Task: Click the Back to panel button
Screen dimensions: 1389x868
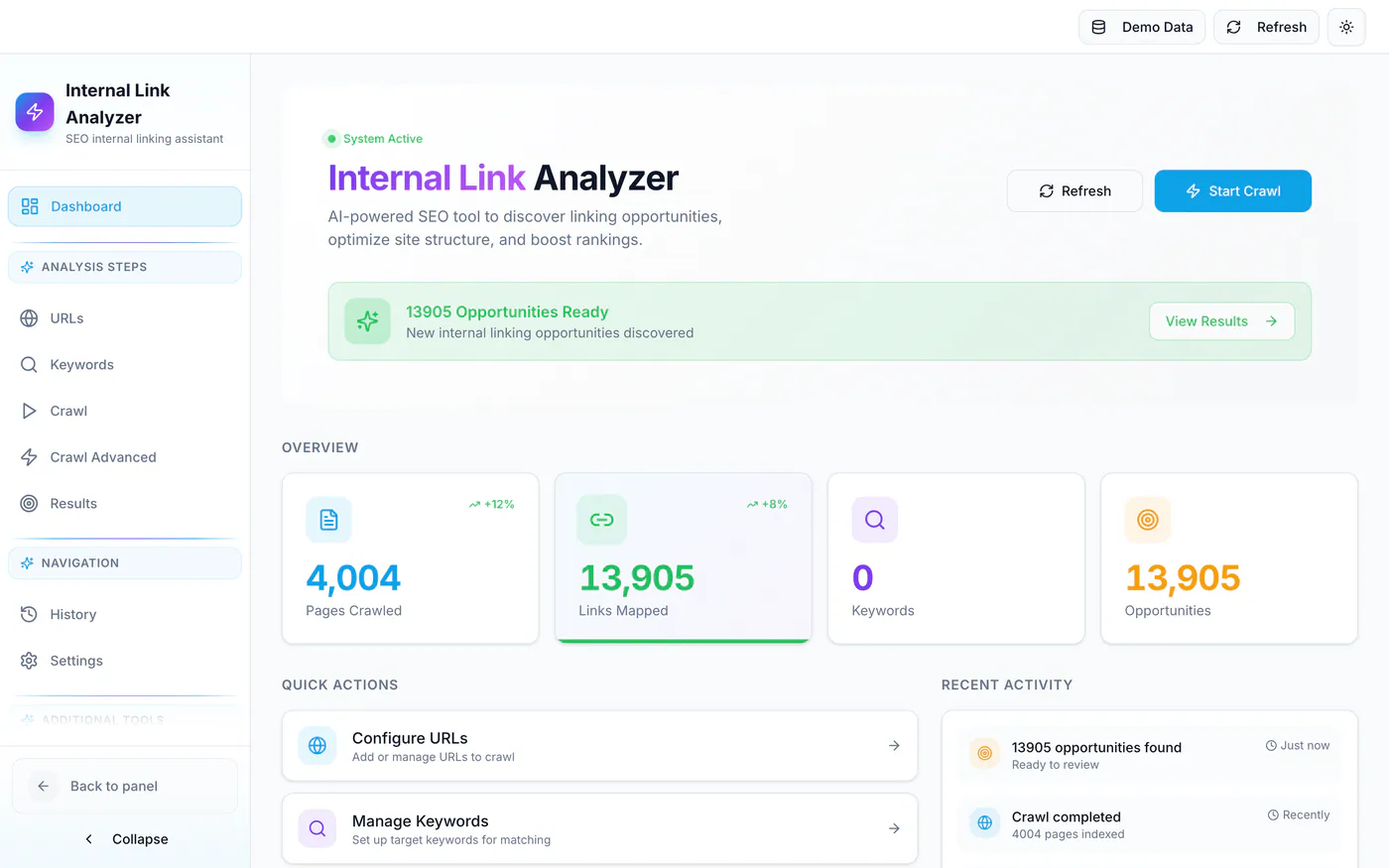Action: pyautogui.click(x=125, y=787)
